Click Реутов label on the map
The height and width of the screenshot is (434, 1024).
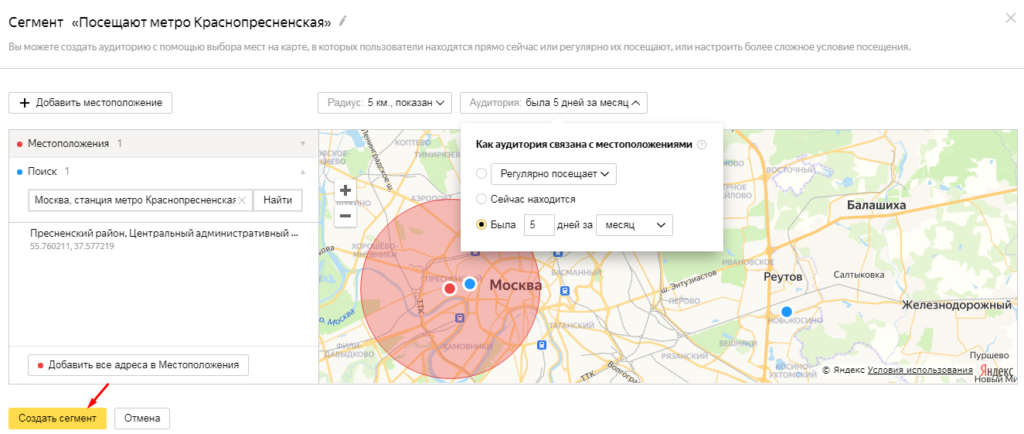point(783,277)
